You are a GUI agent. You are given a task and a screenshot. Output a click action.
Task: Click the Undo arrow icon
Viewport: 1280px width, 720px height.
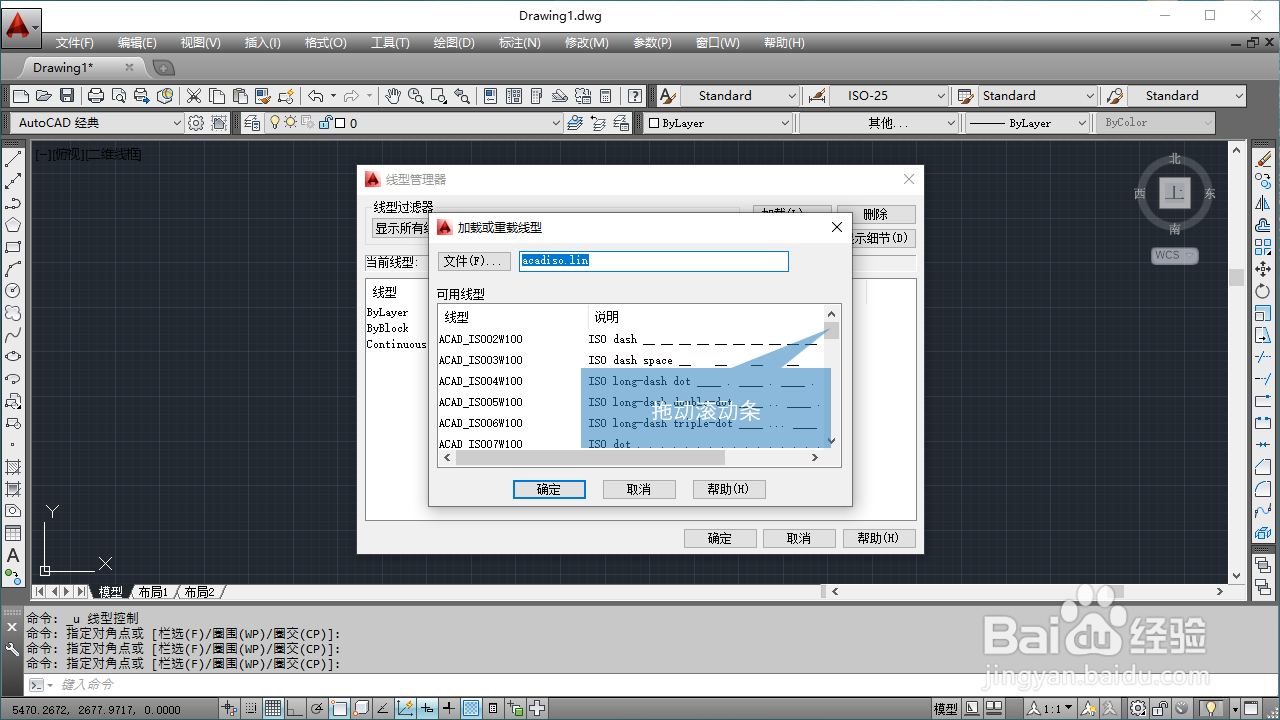[x=316, y=96]
